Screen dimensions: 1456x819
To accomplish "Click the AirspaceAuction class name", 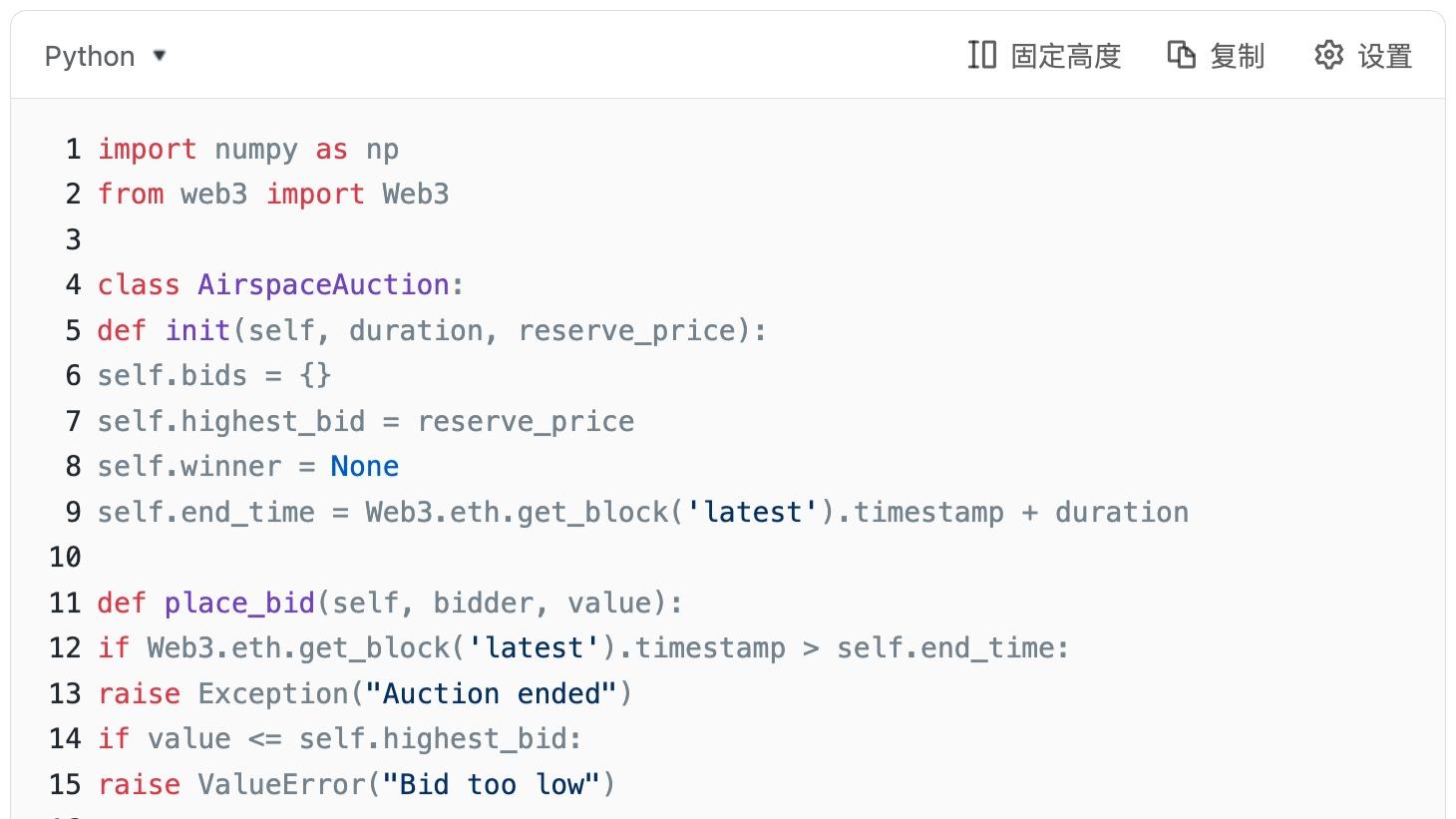I will pos(323,284).
